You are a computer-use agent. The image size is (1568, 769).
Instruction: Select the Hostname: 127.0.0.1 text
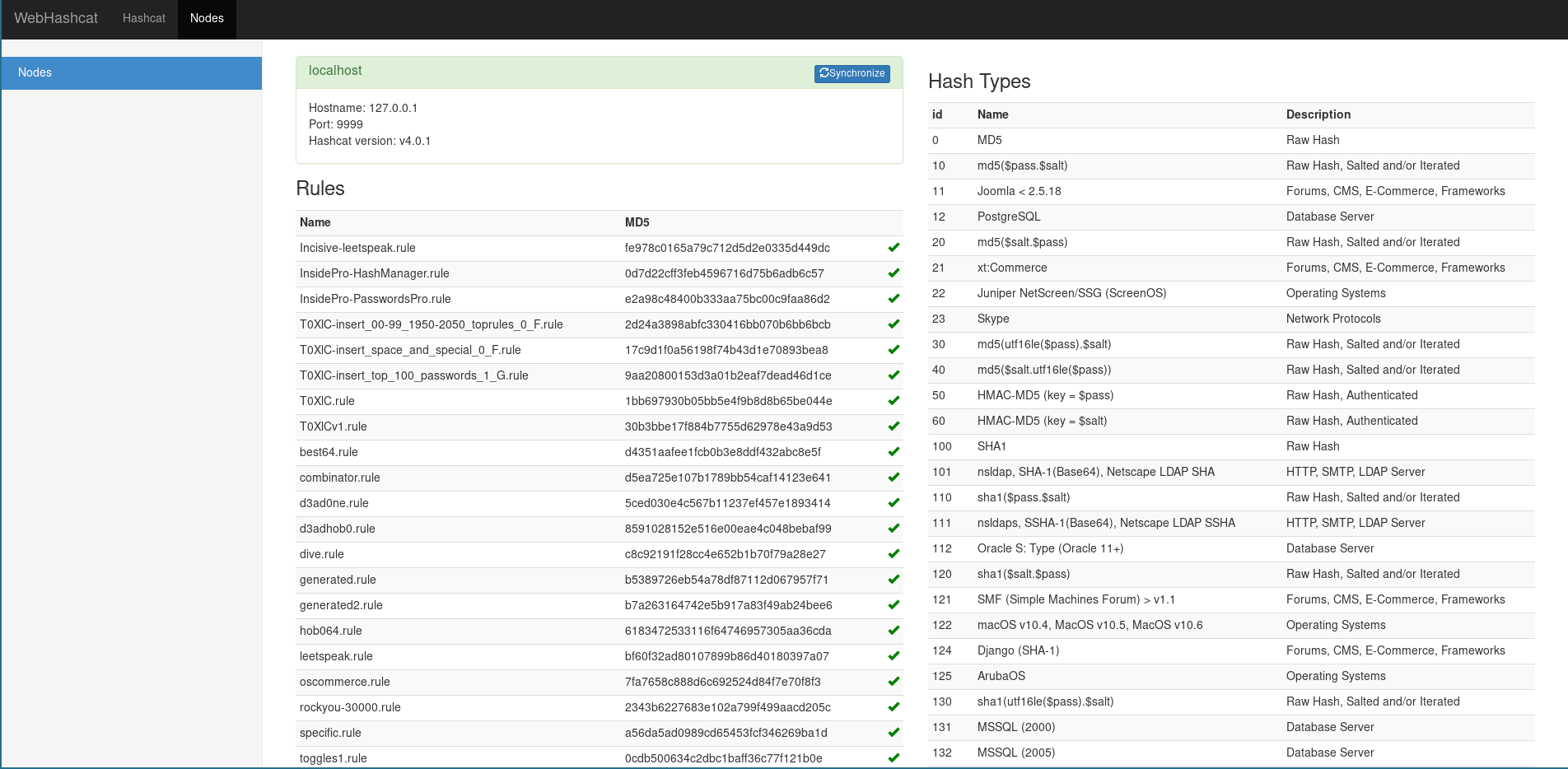(x=363, y=108)
